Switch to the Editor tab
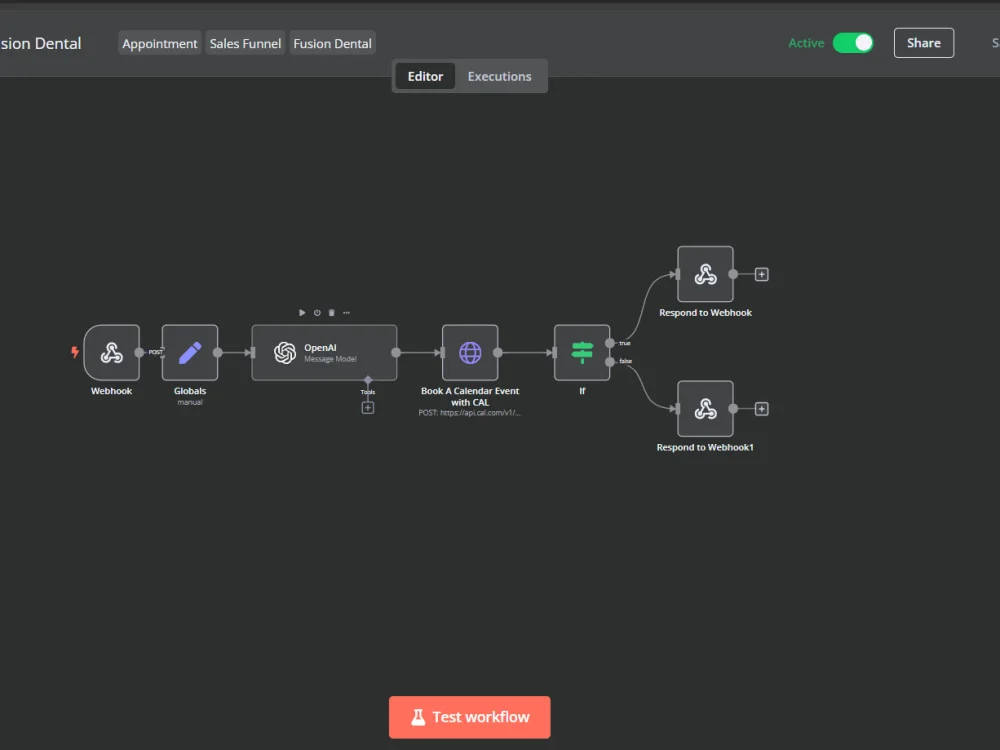The width and height of the screenshot is (1000, 750). (425, 77)
